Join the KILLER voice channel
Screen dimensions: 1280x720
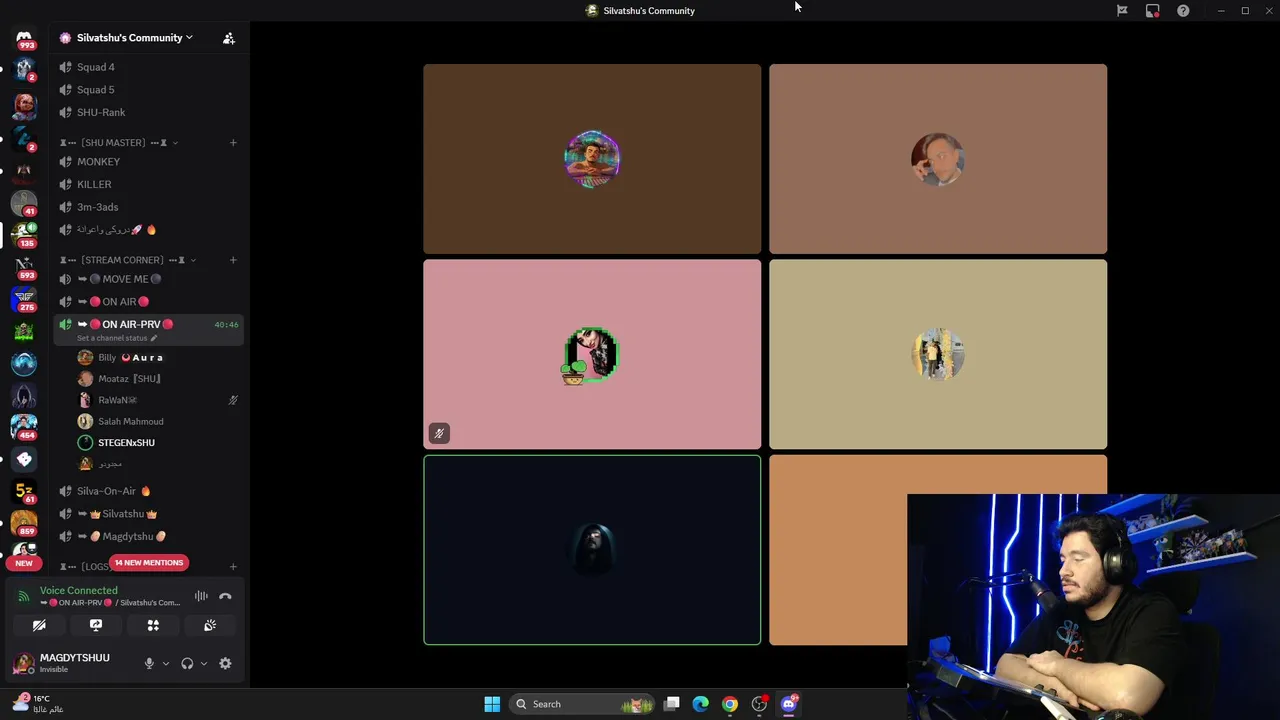click(x=148, y=185)
